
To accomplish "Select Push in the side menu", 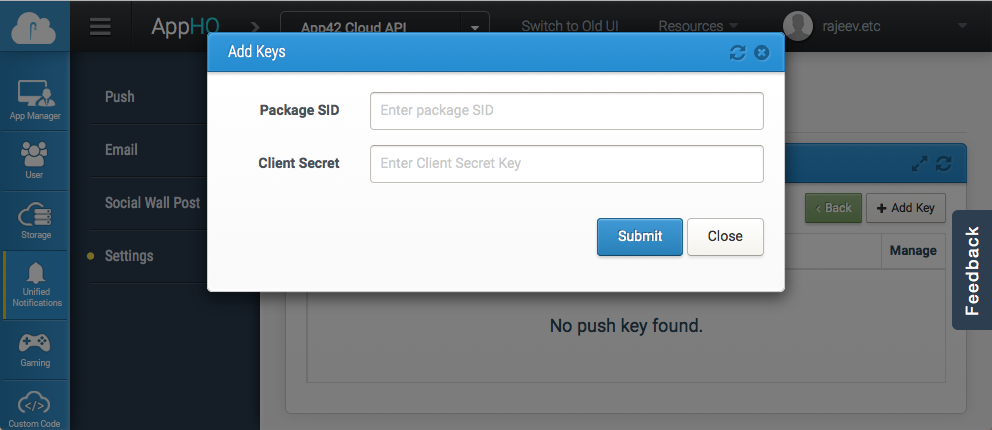I will pos(120,97).
